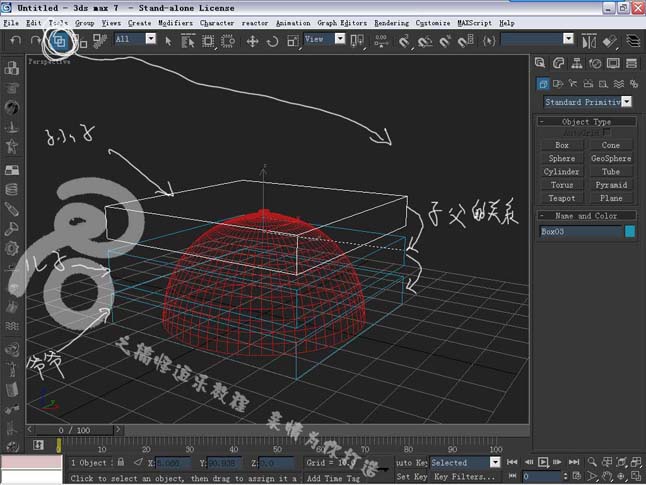
Task: Click the Mirror Selected Objects icon
Action: [589, 41]
